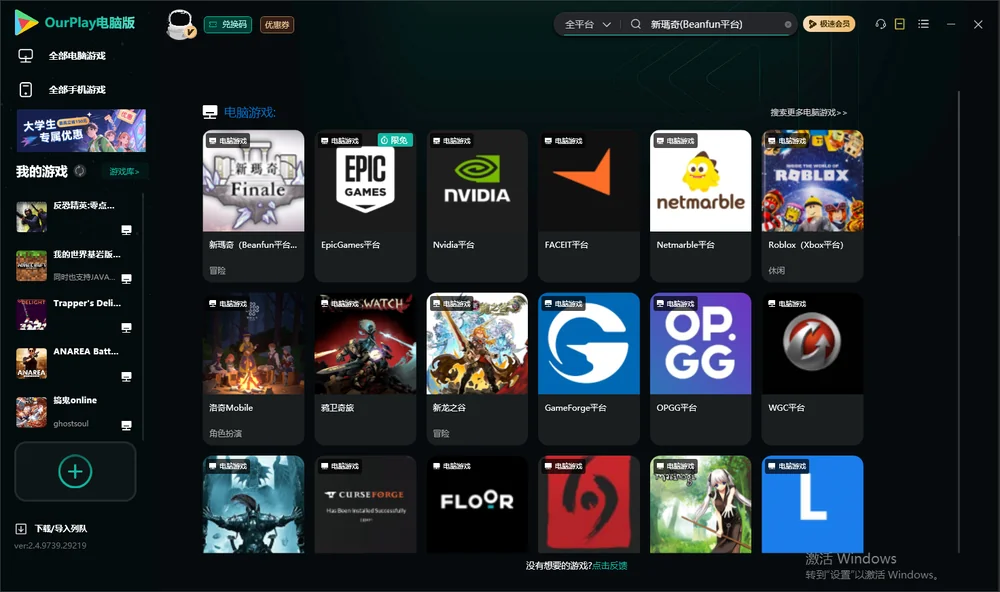Click the 优惠券 coupon button
Image resolution: width=1000 pixels, height=592 pixels.
pyautogui.click(x=277, y=25)
